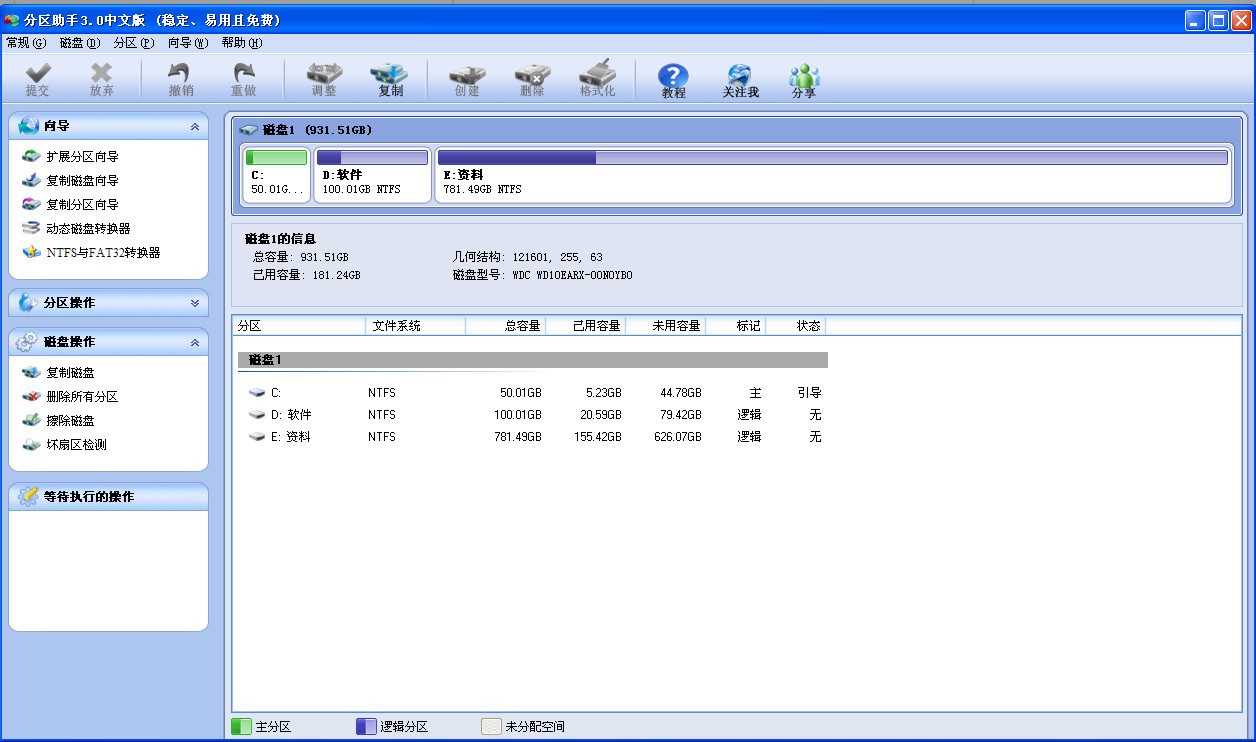Image resolution: width=1256 pixels, height=742 pixels.
Task: Open the 磁盘(D) menu
Action: click(80, 43)
